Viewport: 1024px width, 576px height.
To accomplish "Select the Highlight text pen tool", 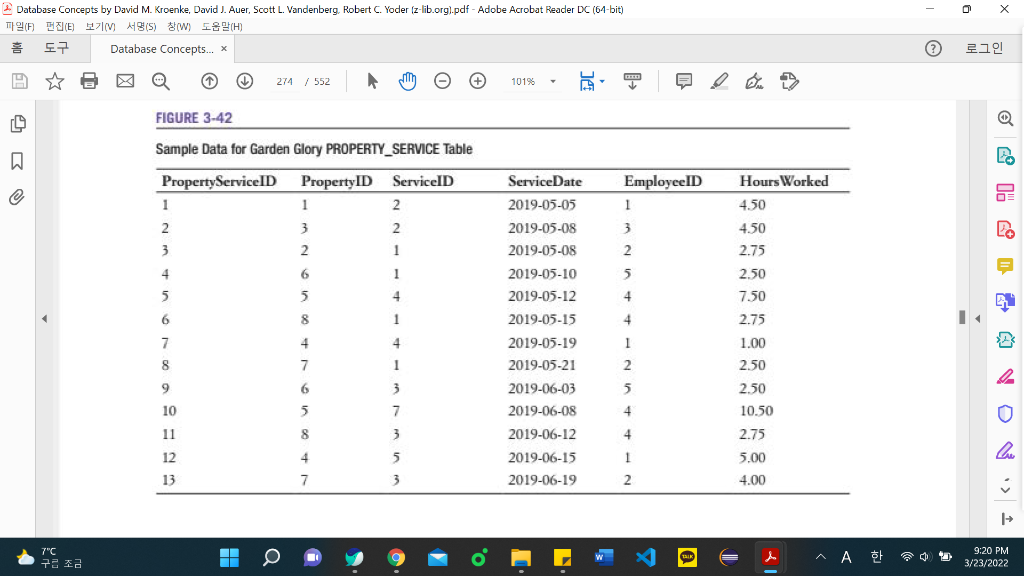I will click(x=719, y=81).
